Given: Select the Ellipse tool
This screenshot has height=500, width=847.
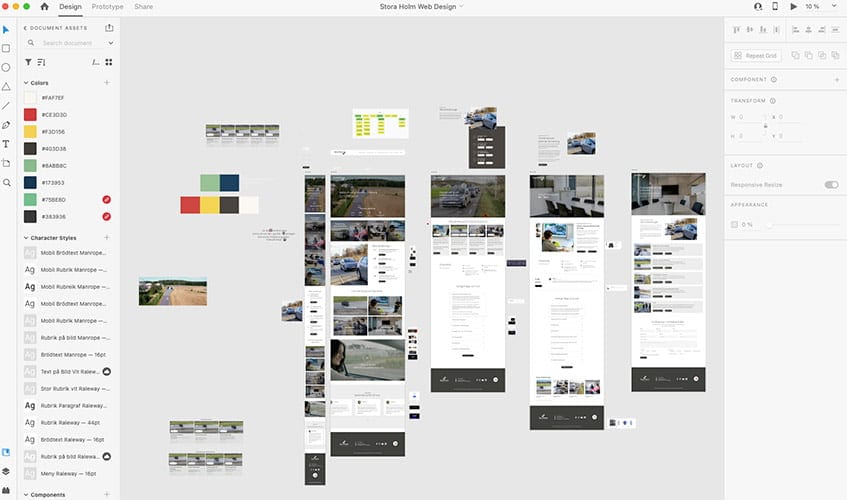Looking at the screenshot, I should pos(6,67).
